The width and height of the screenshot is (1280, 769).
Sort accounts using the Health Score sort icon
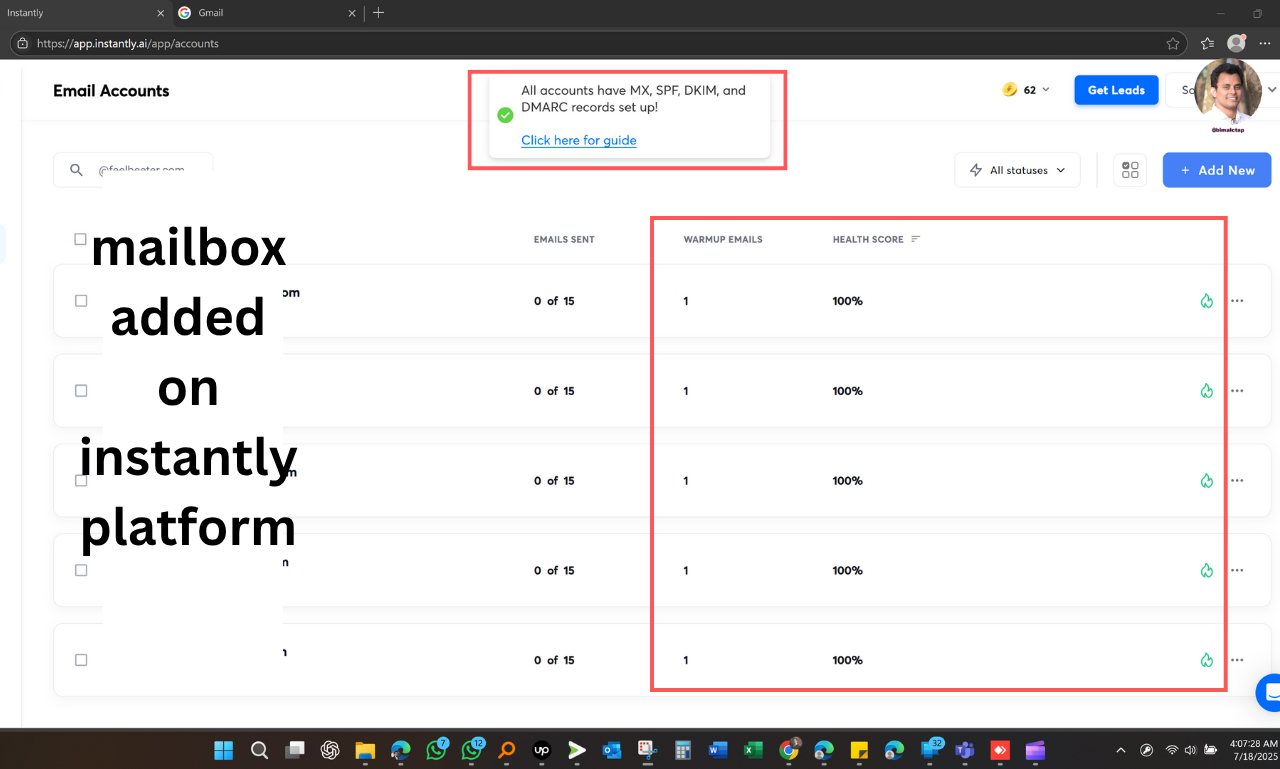click(914, 239)
